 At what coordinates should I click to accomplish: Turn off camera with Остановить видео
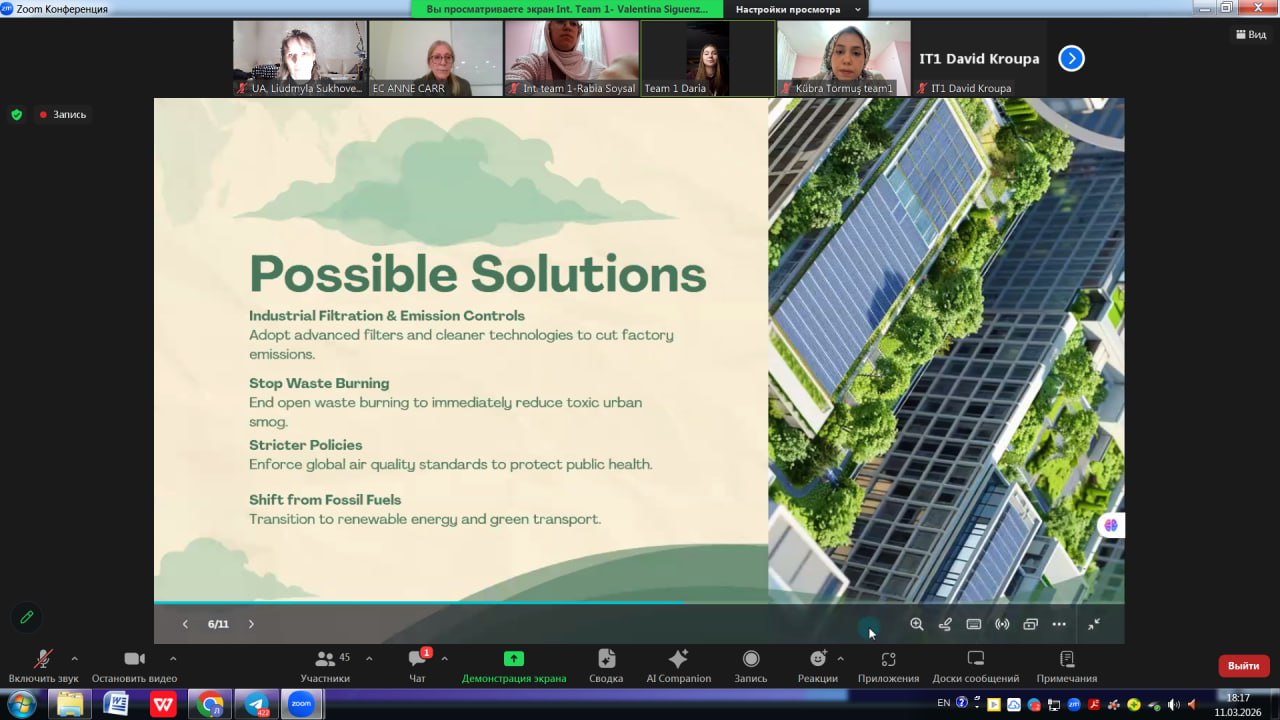[134, 665]
